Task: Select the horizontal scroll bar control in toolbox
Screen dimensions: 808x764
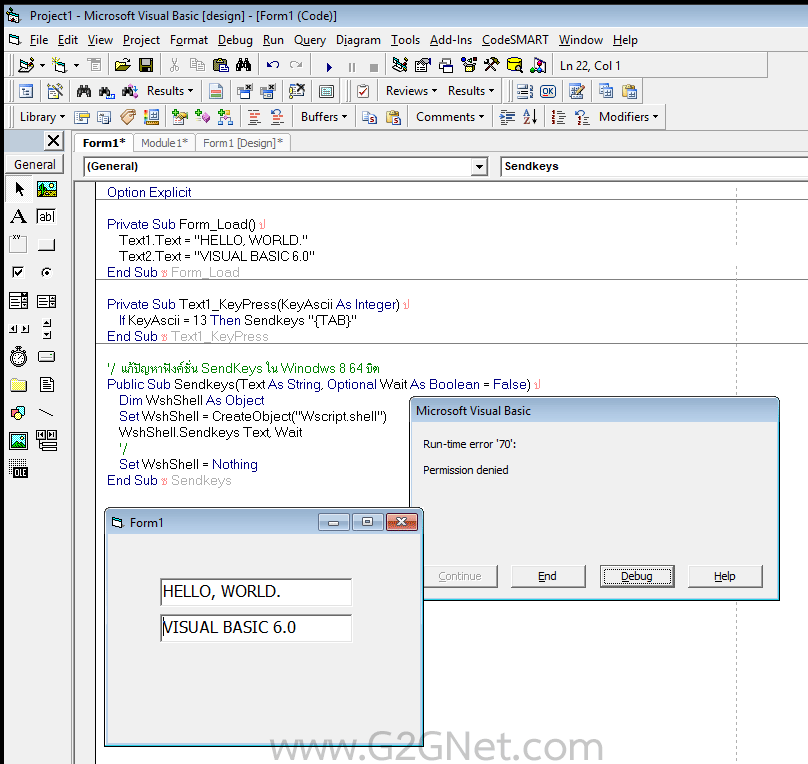Action: (x=19, y=329)
